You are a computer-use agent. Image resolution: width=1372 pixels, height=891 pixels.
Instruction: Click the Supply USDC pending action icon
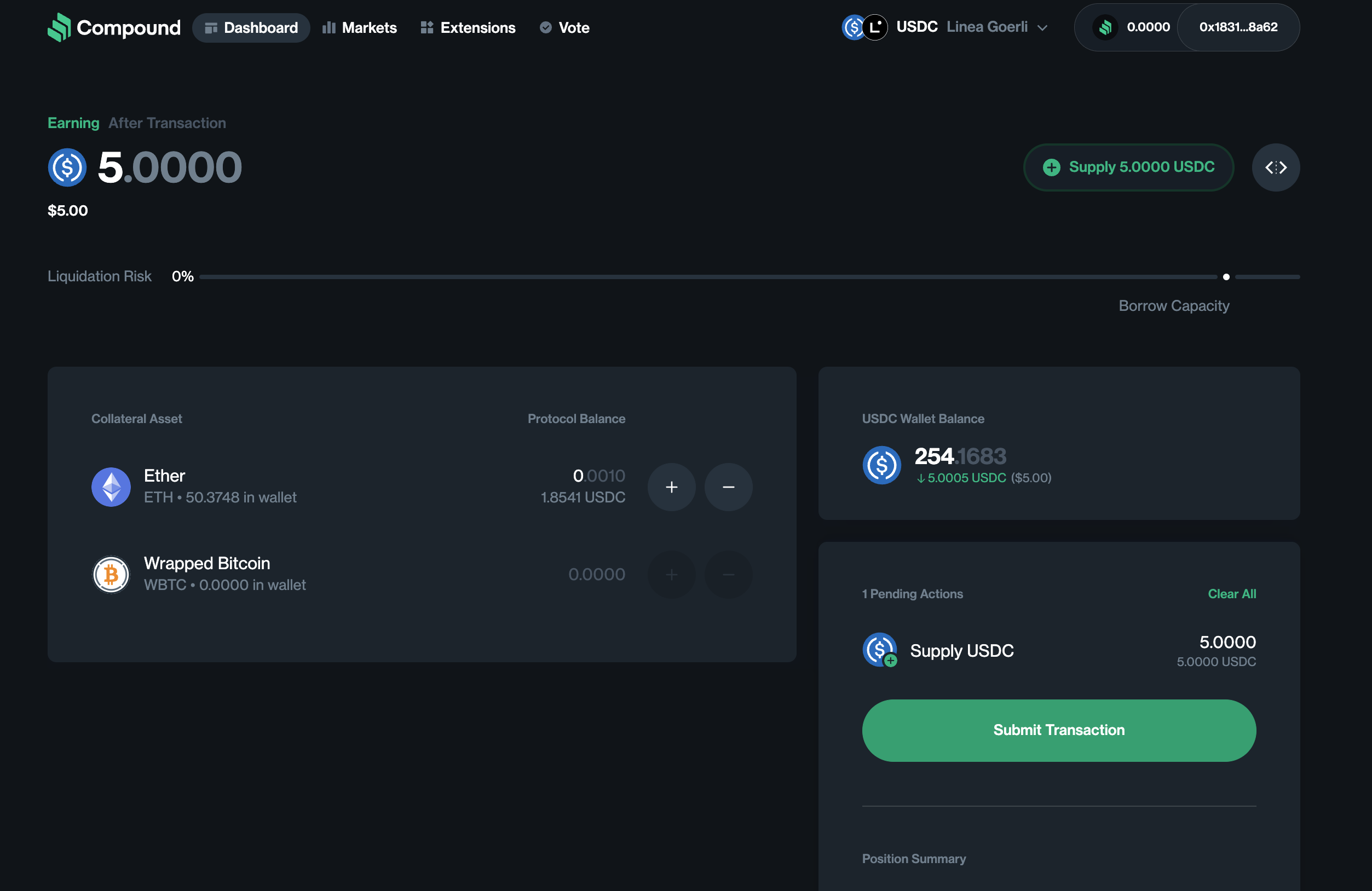click(x=879, y=650)
